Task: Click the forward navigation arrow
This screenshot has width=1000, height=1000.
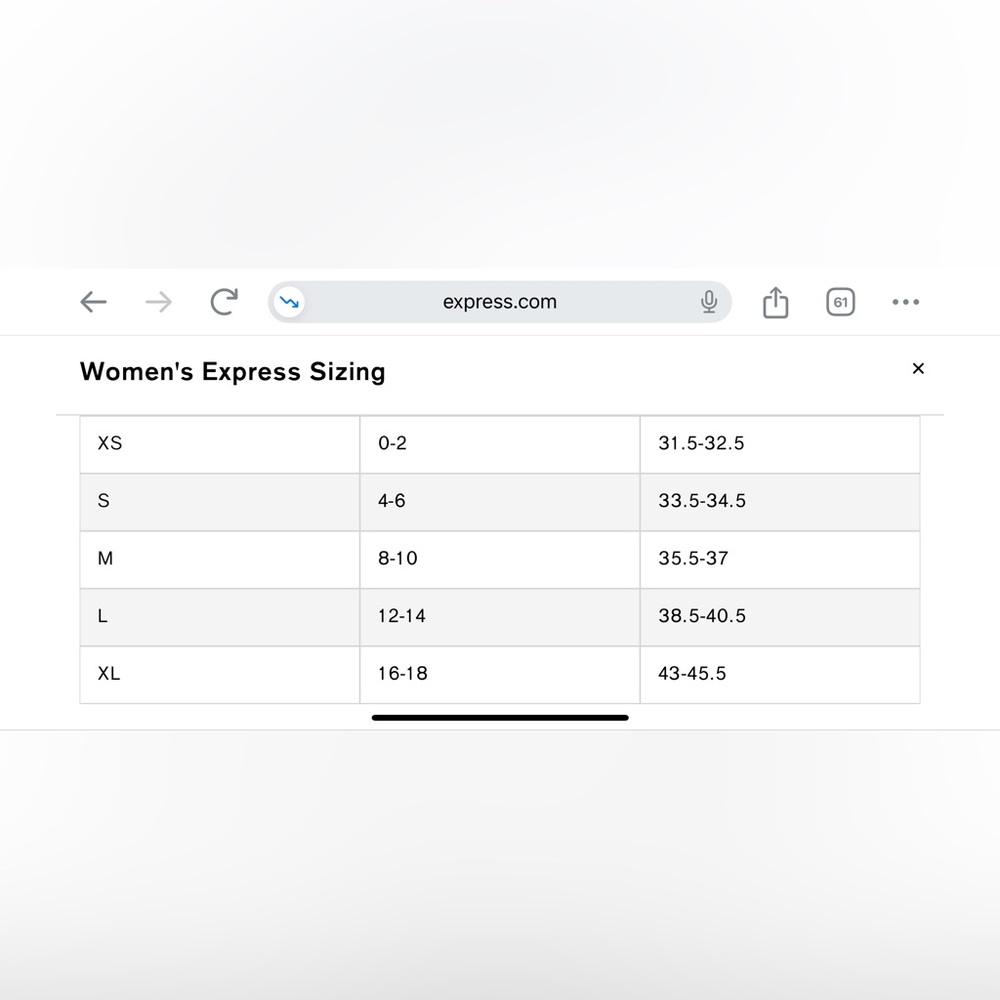Action: click(x=159, y=302)
